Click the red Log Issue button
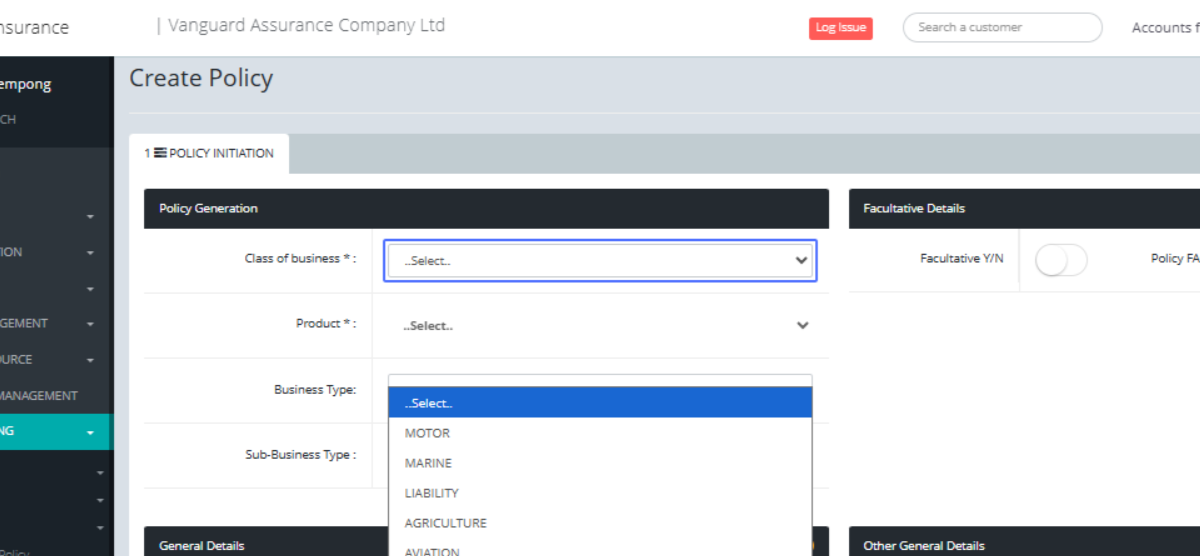The width and height of the screenshot is (1200, 556). 840,28
